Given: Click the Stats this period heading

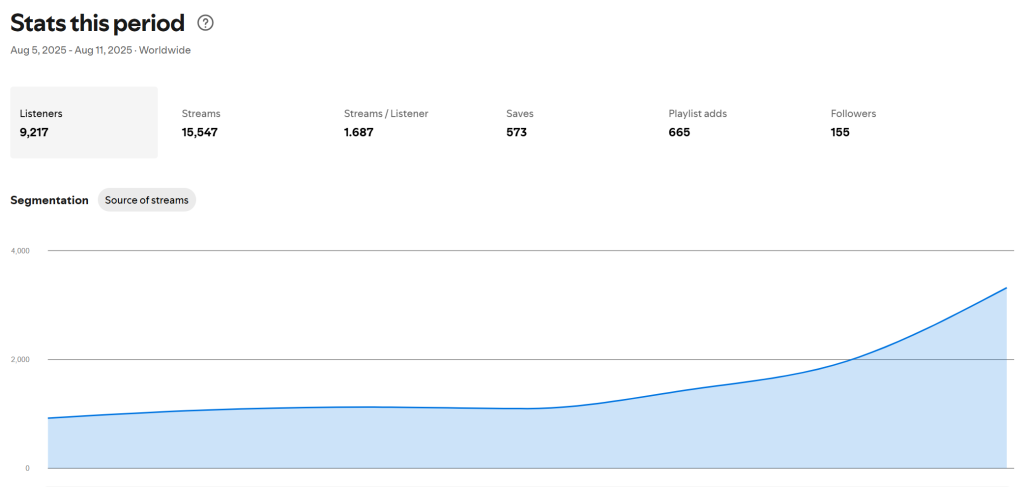Looking at the screenshot, I should click(x=97, y=23).
